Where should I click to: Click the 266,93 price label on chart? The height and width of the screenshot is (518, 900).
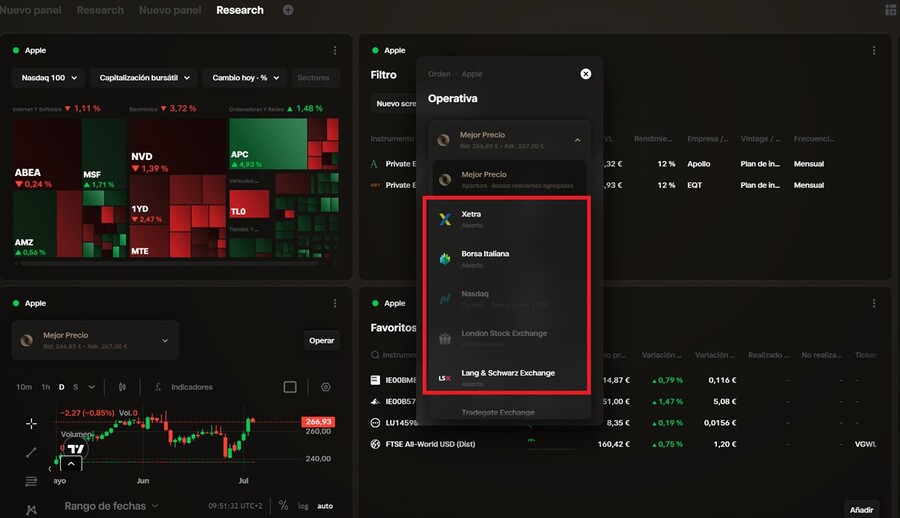pyautogui.click(x=319, y=422)
